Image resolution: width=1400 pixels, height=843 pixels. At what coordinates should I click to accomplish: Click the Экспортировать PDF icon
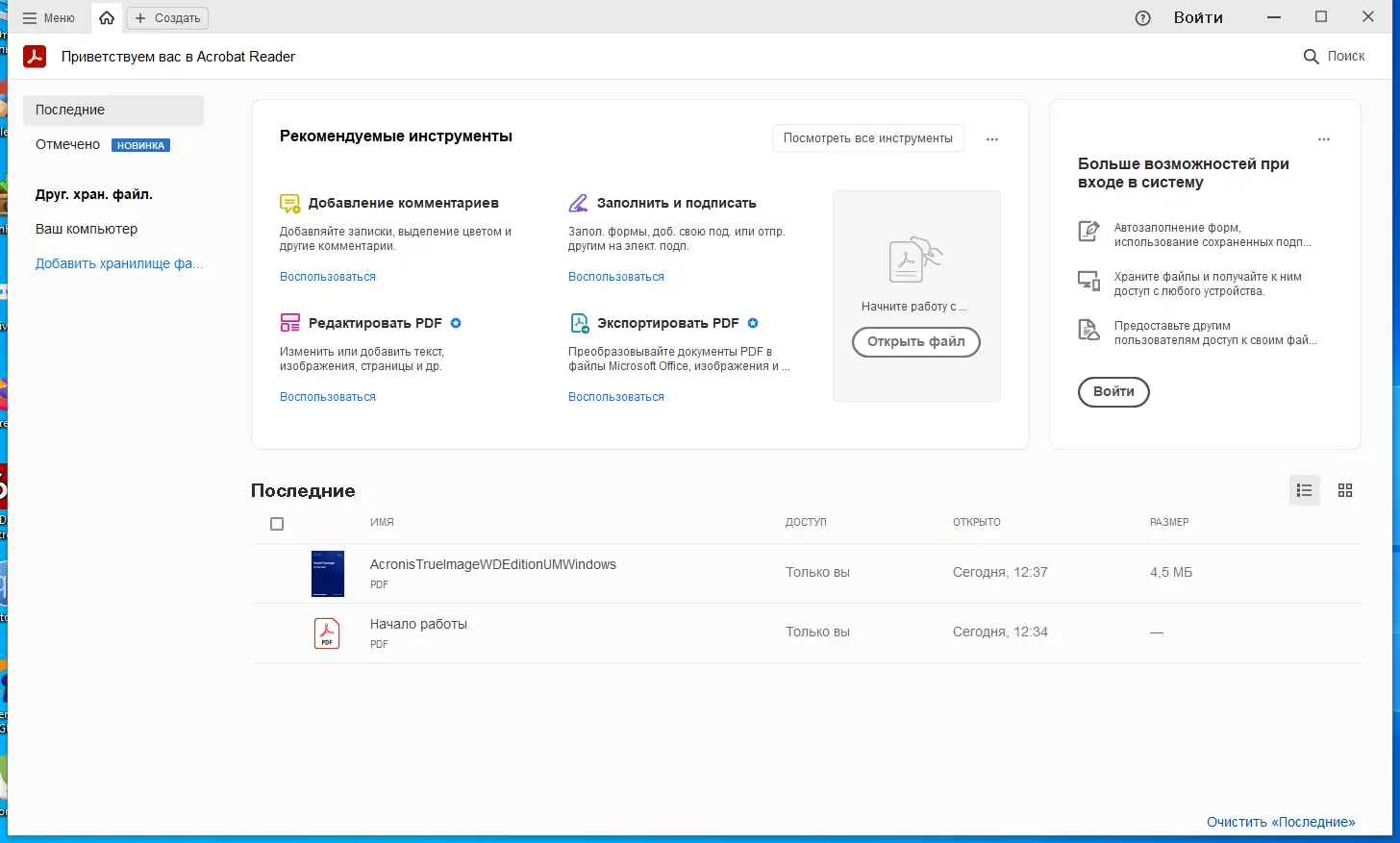[579, 323]
